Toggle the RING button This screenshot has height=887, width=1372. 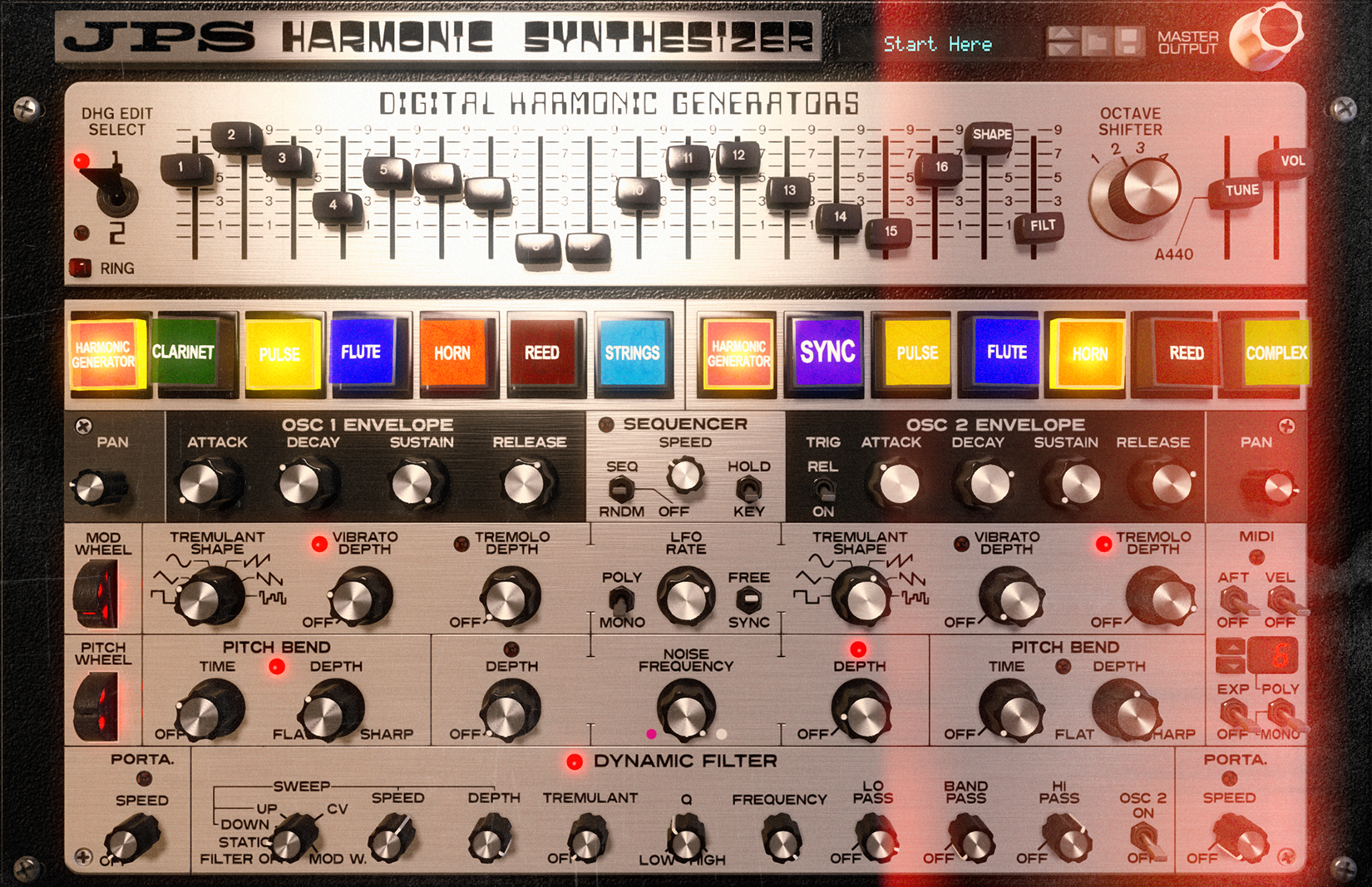click(x=81, y=268)
